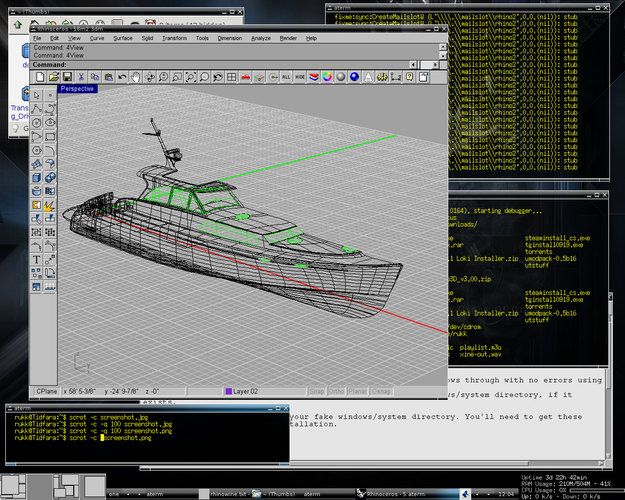
Task: Select the Fillet curve tool in sidebar
Action: [50, 150]
